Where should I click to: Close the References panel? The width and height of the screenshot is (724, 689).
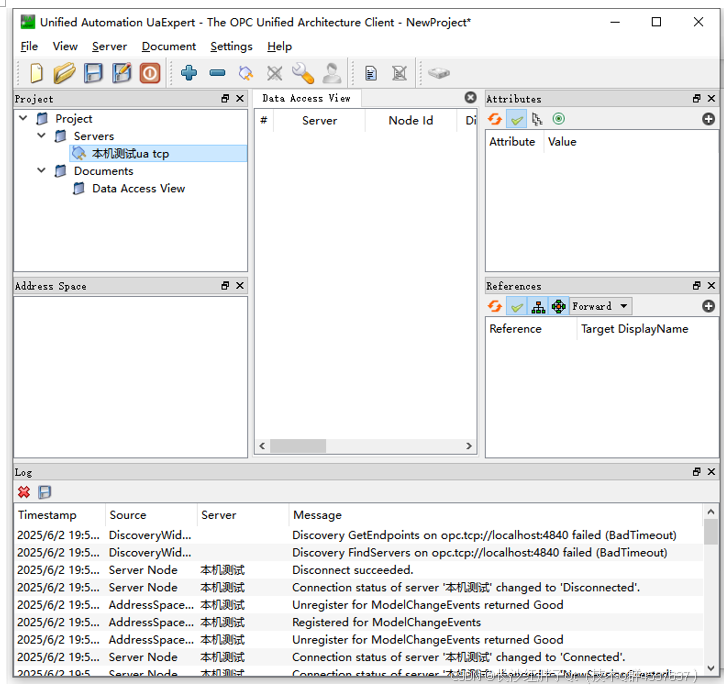pyautogui.click(x=712, y=285)
